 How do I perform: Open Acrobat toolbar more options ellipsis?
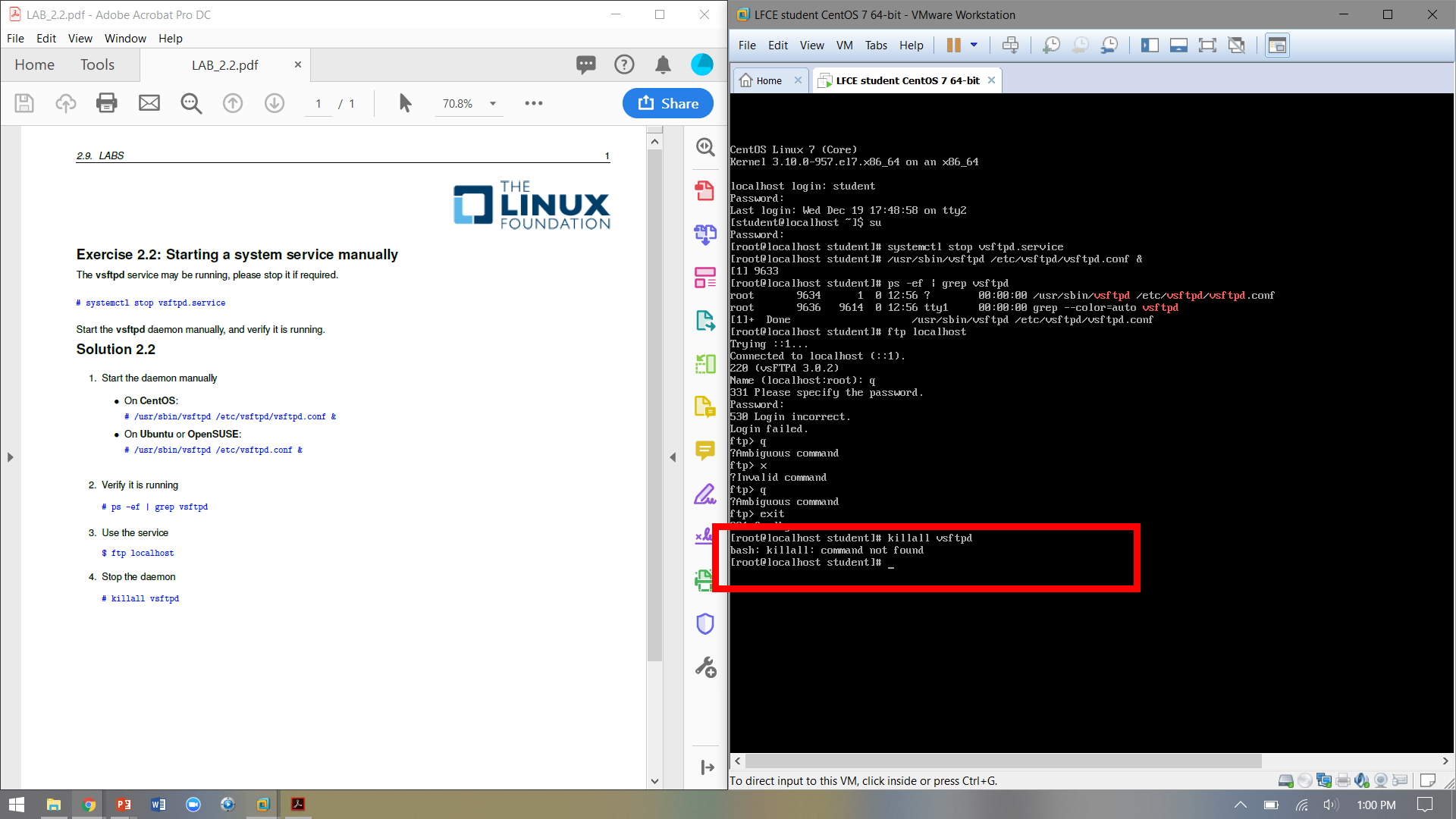coord(534,103)
